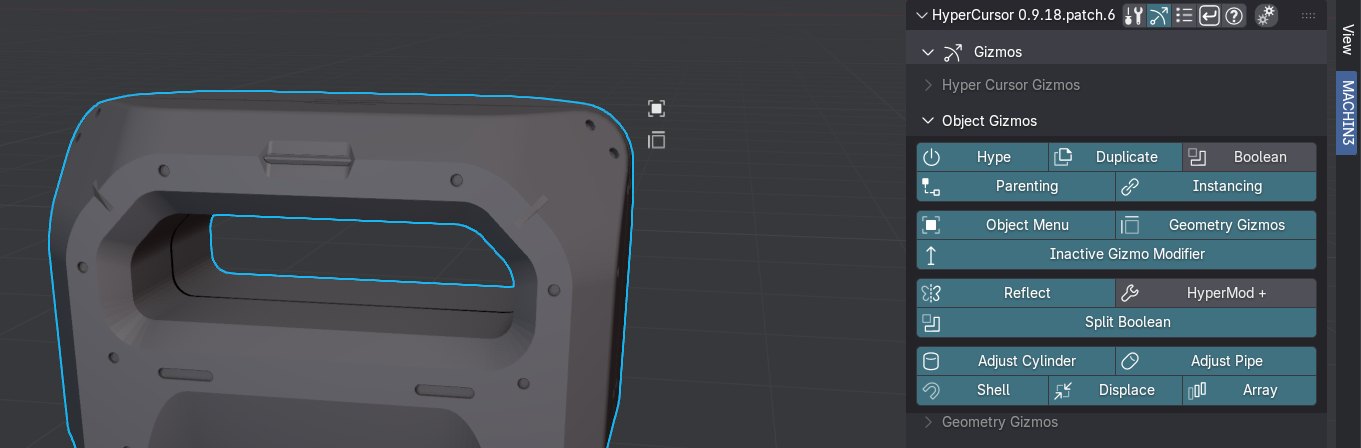This screenshot has height=448, width=1361.
Task: Click the return-arrow icon in panel header
Action: tap(1210, 16)
